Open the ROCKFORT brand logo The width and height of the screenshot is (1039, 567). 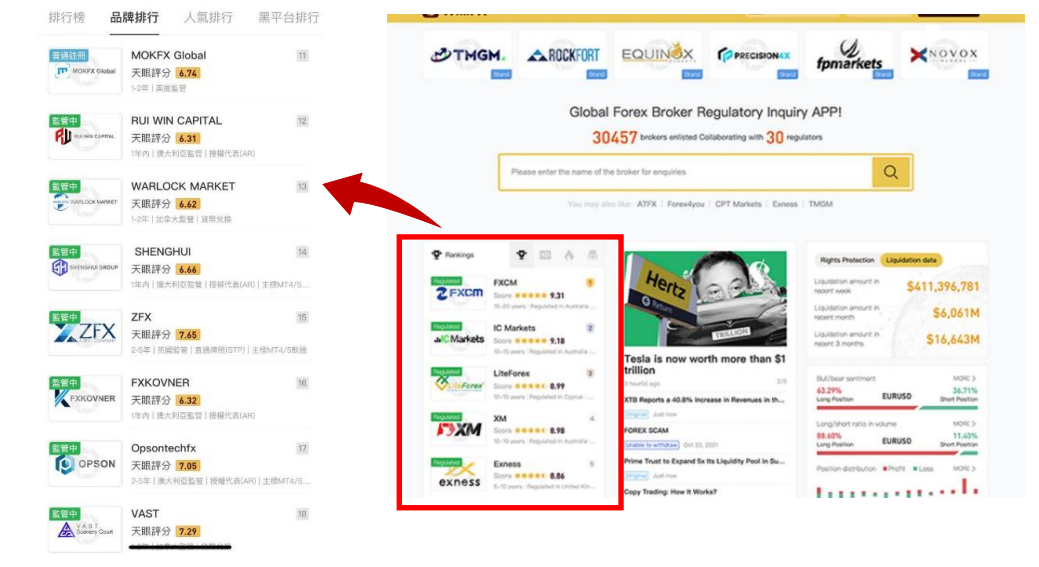[563, 55]
